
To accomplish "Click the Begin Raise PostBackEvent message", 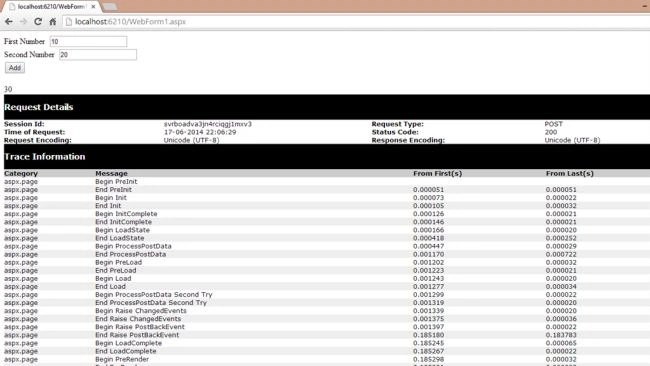I will tap(140, 327).
